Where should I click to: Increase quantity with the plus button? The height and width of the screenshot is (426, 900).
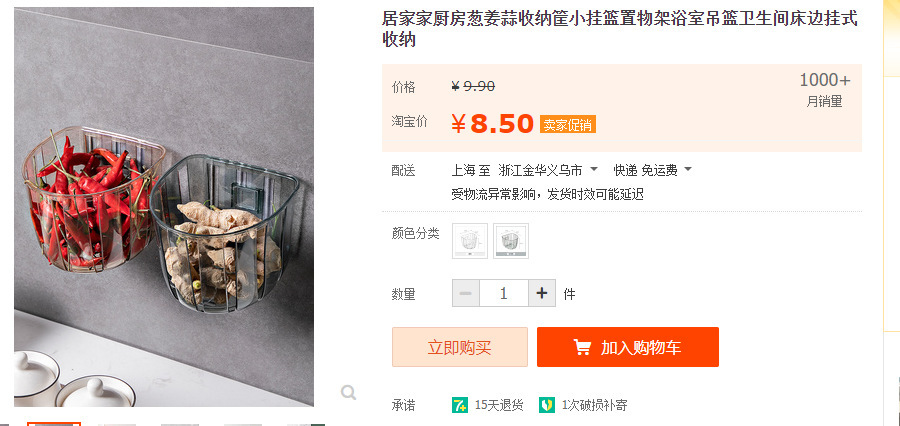tap(542, 293)
